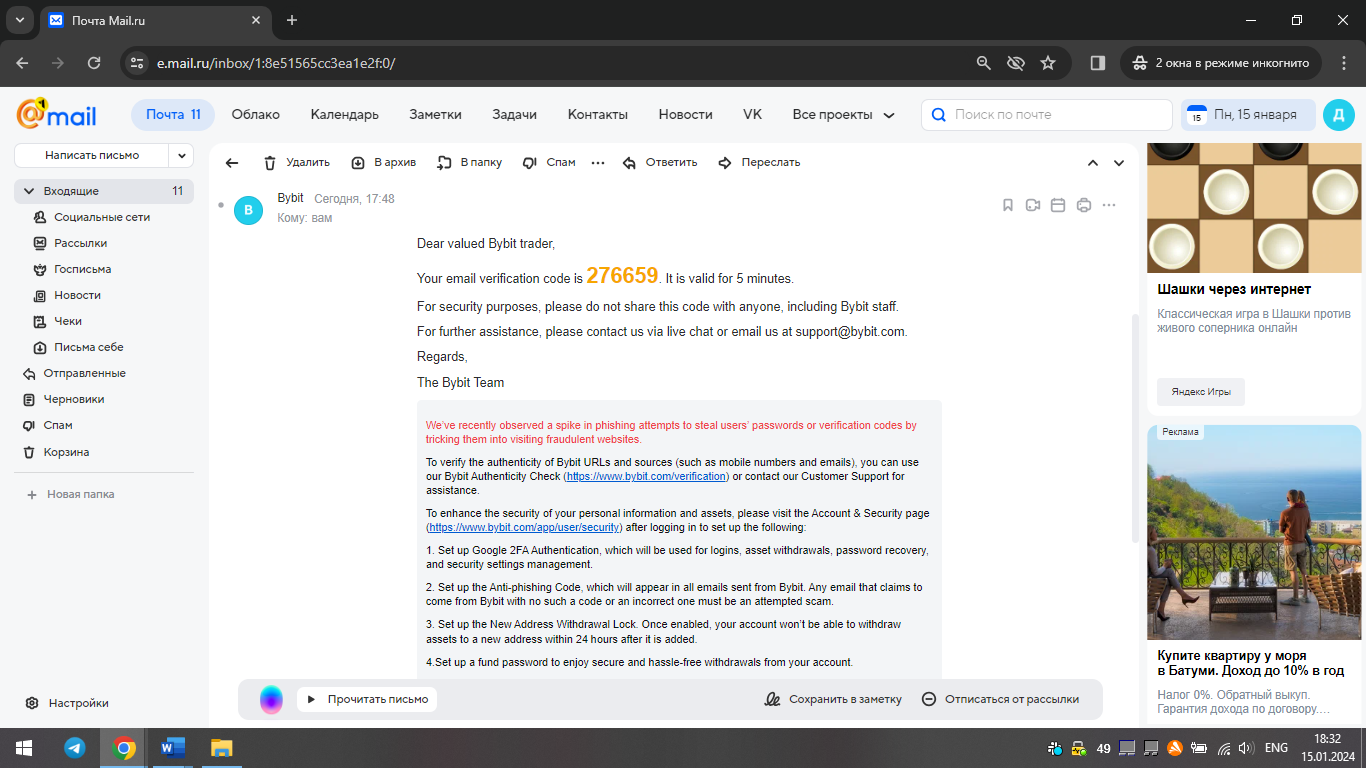The height and width of the screenshot is (768, 1366).
Task: Click the colorful assistant orb icon
Action: pos(271,699)
